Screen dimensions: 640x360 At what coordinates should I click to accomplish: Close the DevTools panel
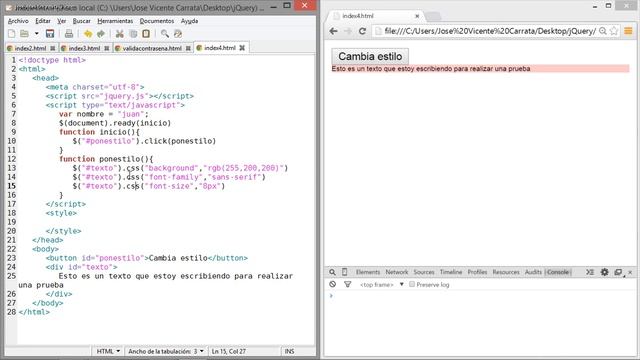[630, 272]
